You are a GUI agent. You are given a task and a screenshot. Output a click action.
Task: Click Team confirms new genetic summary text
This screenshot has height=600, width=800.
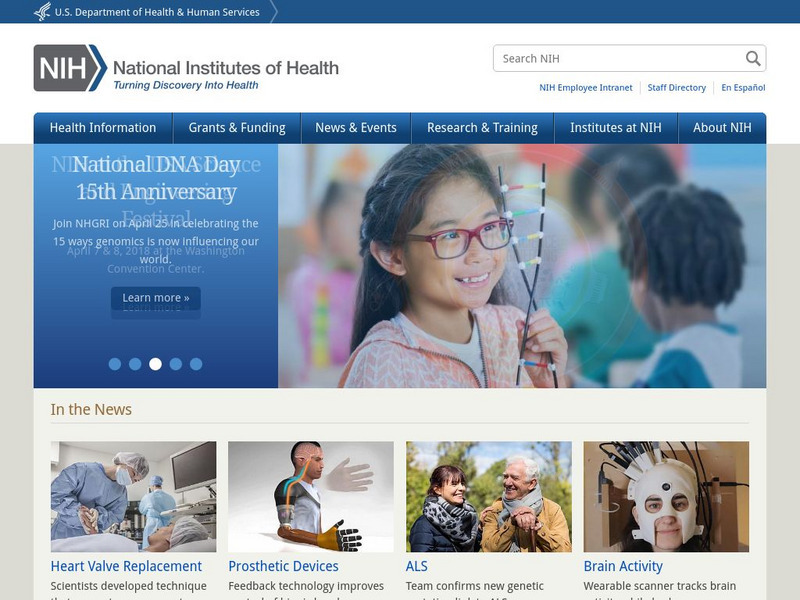point(475,586)
